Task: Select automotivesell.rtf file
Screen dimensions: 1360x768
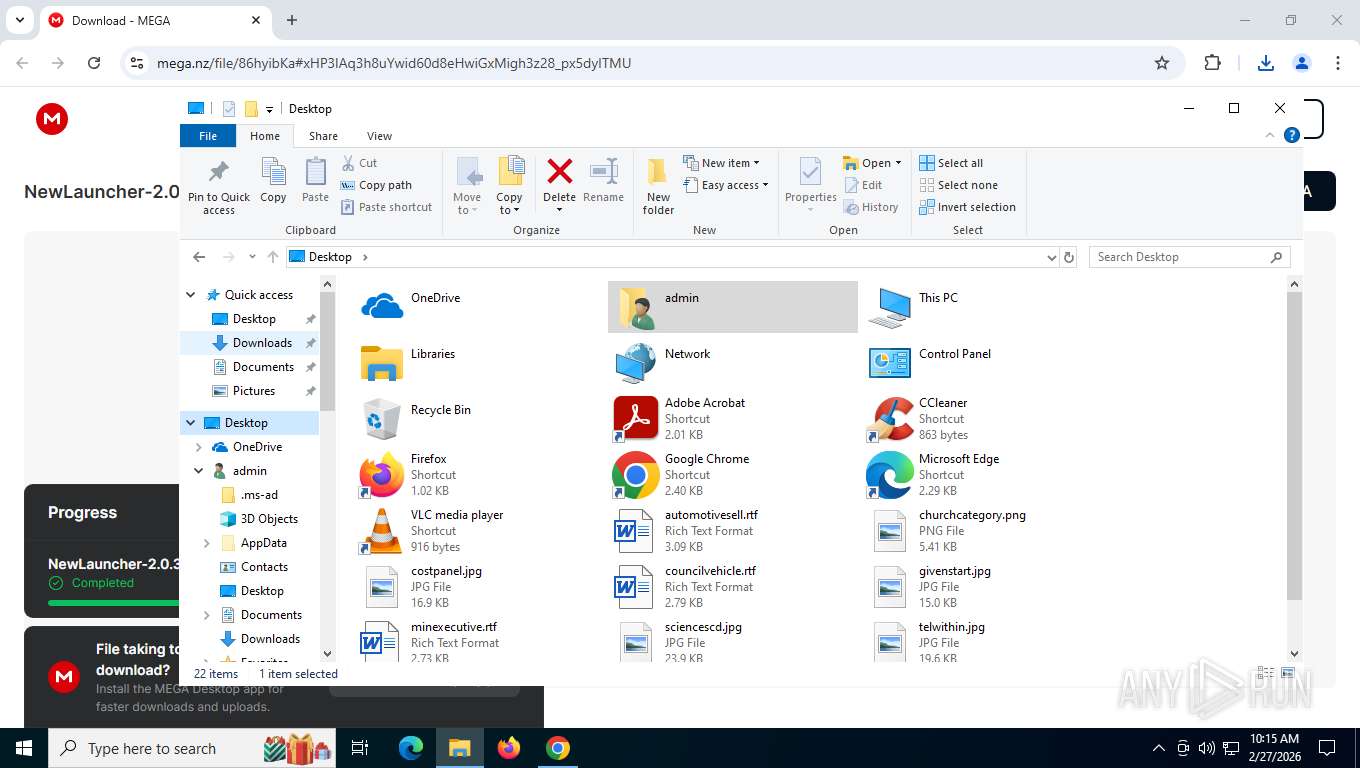Action: [x=734, y=530]
